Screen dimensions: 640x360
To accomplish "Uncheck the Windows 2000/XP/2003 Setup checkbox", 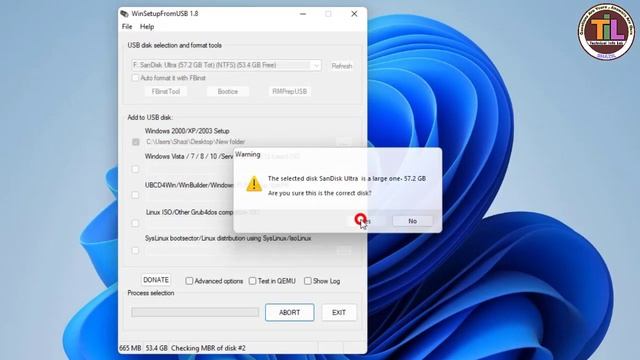I will [136, 142].
